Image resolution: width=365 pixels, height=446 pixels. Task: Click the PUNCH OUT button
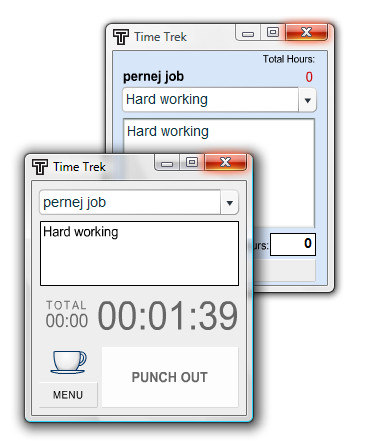point(170,377)
